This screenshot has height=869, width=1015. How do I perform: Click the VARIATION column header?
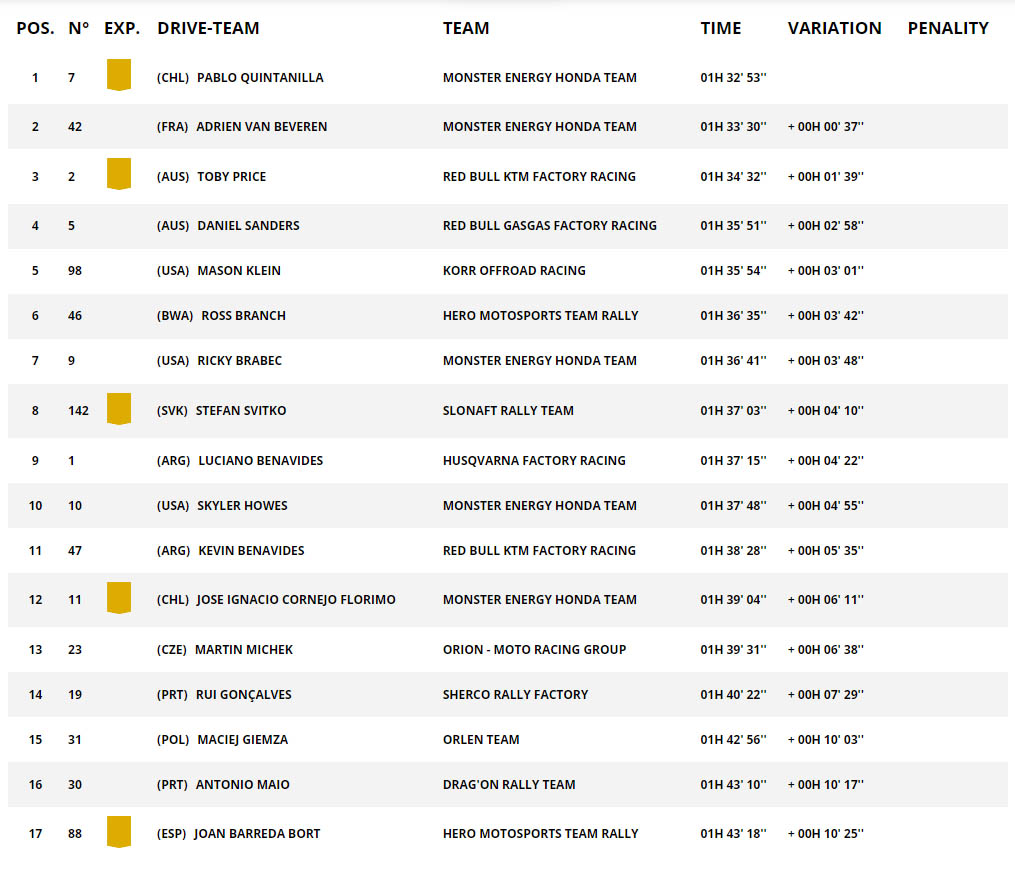point(834,28)
